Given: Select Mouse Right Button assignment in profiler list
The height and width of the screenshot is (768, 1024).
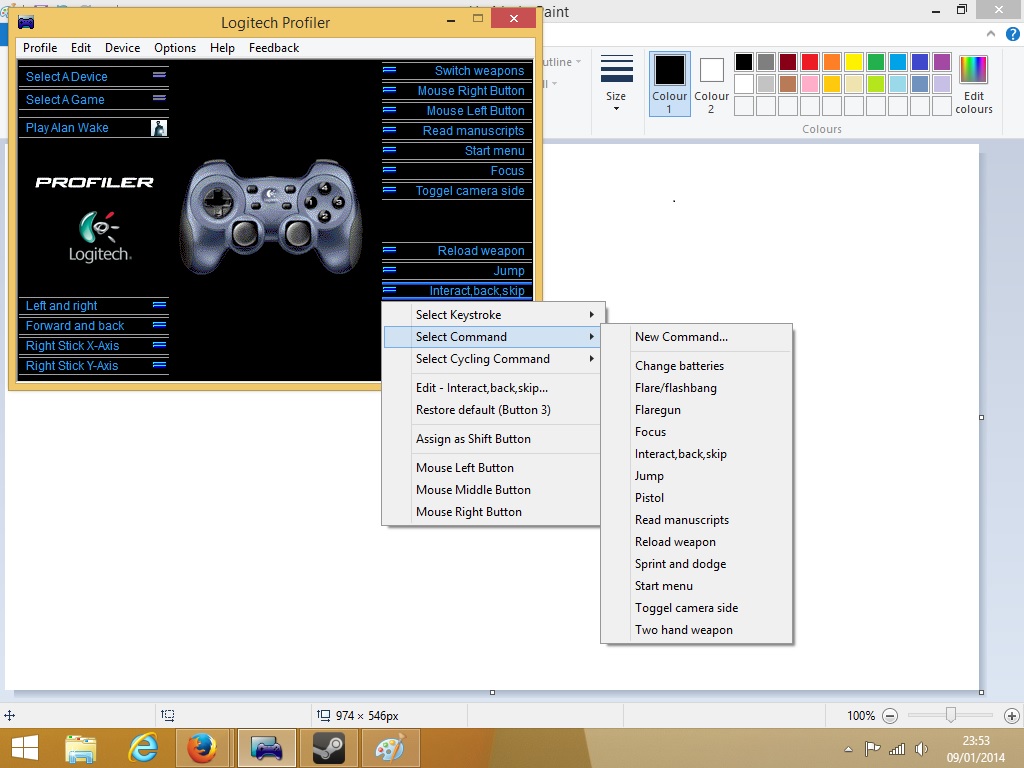Looking at the screenshot, I should click(x=456, y=91).
